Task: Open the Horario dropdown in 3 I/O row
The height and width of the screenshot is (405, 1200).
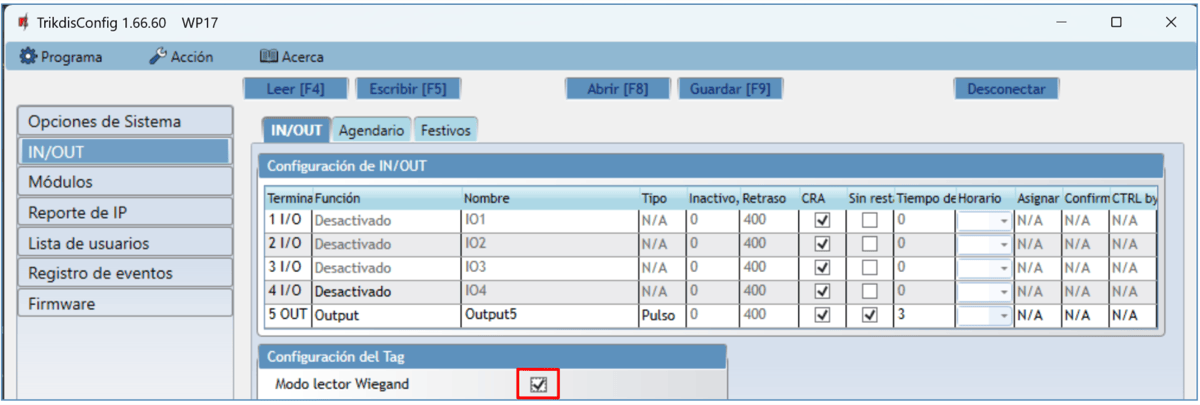Action: [x=1004, y=268]
